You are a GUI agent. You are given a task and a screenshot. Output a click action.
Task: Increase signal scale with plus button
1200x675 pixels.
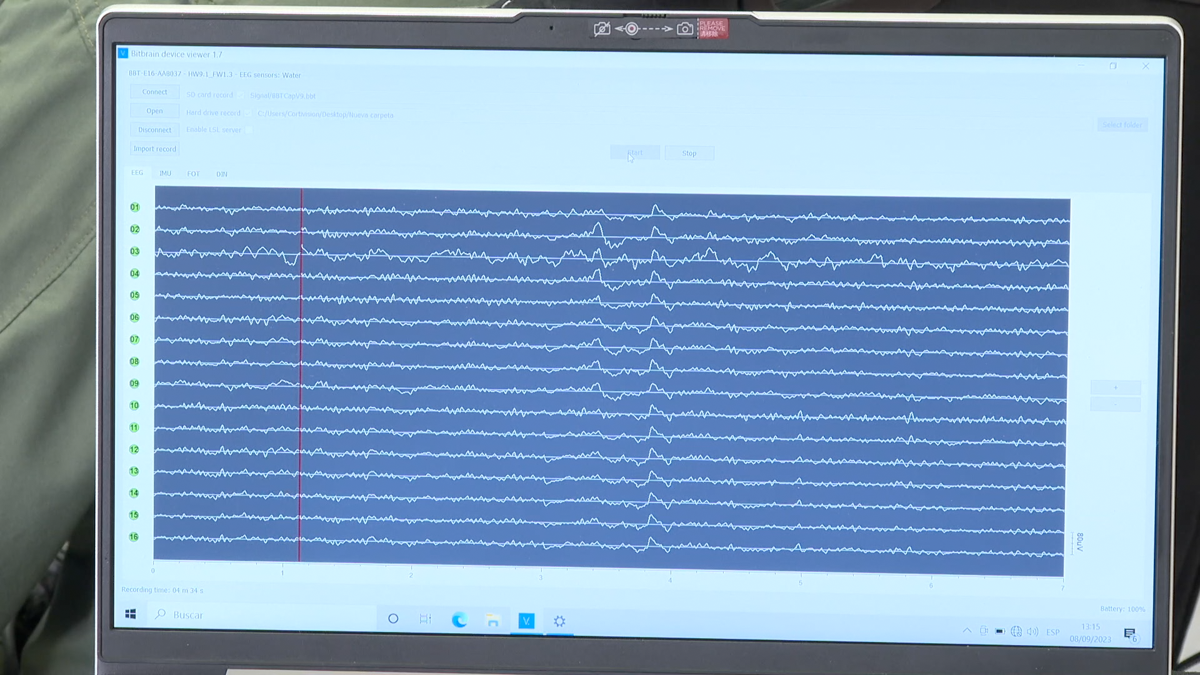click(x=1114, y=387)
